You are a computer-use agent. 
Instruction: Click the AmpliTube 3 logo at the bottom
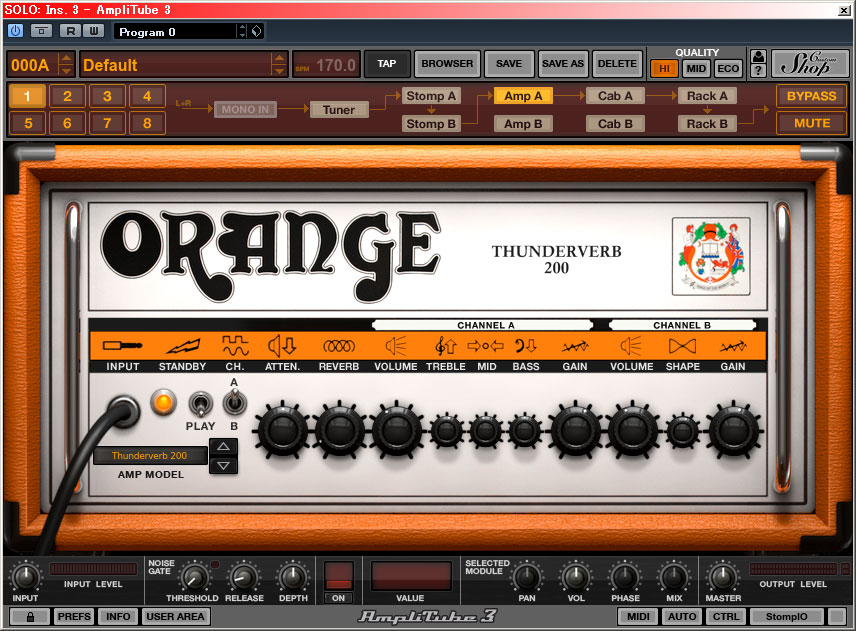click(x=427, y=617)
